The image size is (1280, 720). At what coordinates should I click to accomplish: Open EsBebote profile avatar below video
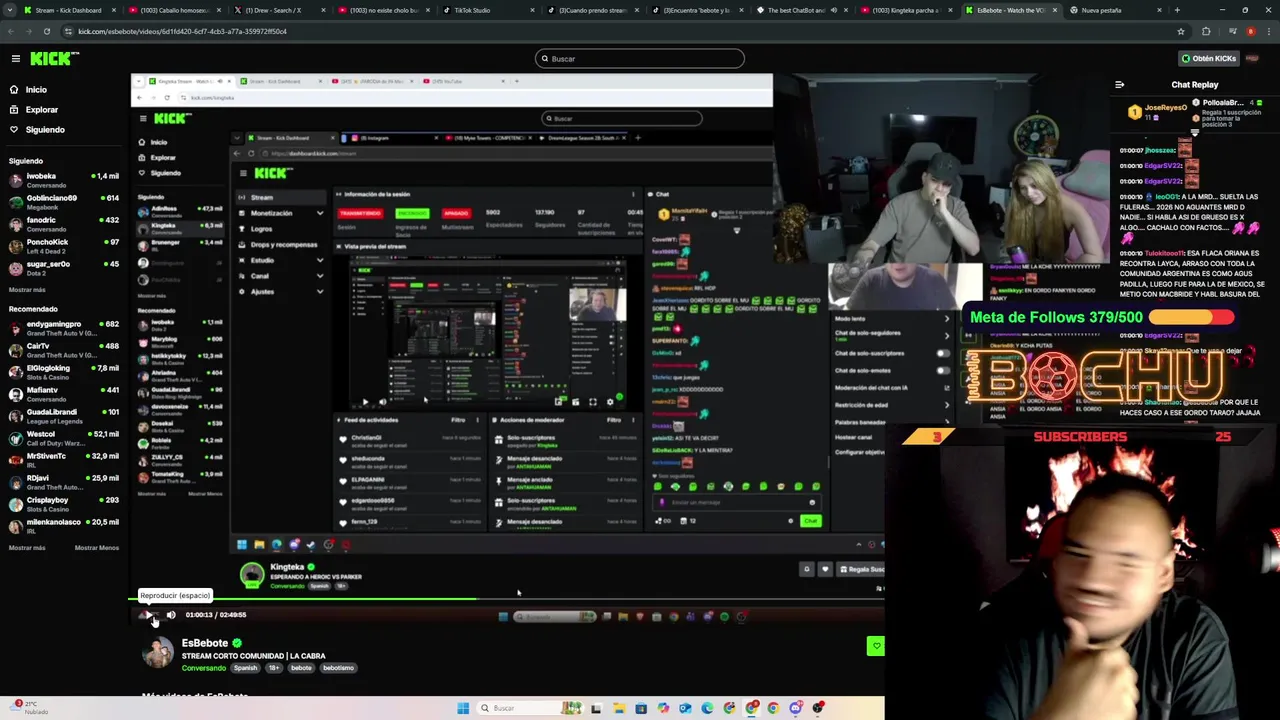(158, 653)
